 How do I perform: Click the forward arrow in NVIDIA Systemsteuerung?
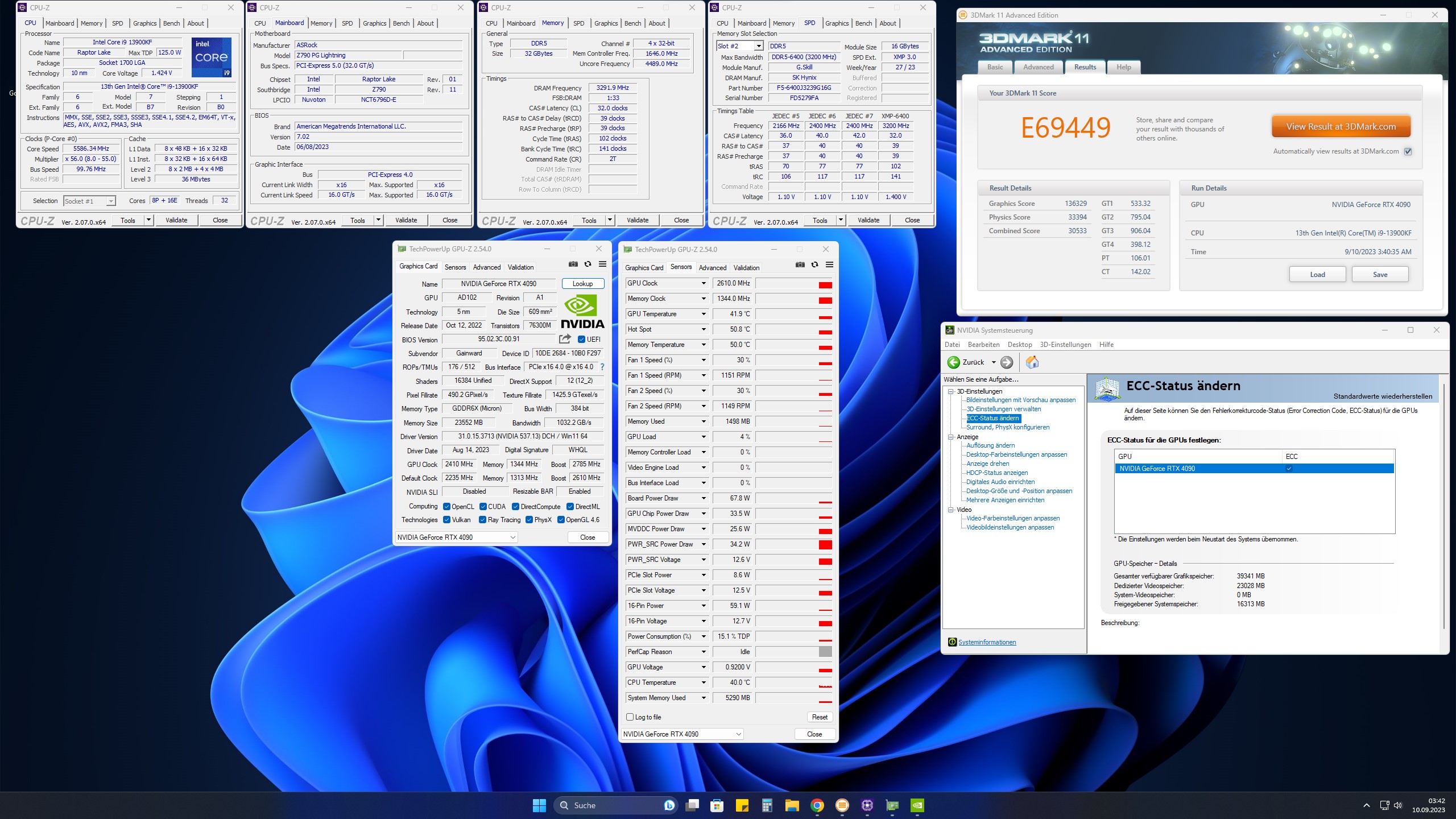(x=1007, y=362)
